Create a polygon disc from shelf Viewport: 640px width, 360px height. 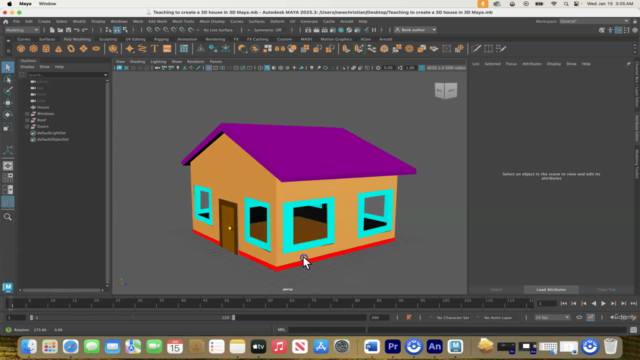pos(96,49)
